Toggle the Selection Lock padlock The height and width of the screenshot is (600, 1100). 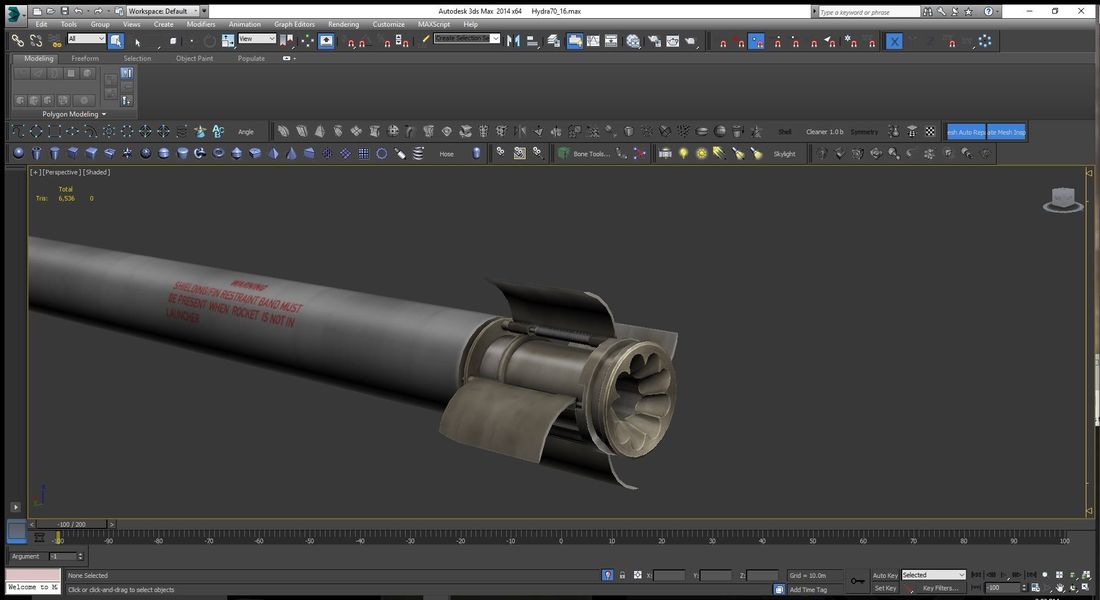click(x=622, y=575)
